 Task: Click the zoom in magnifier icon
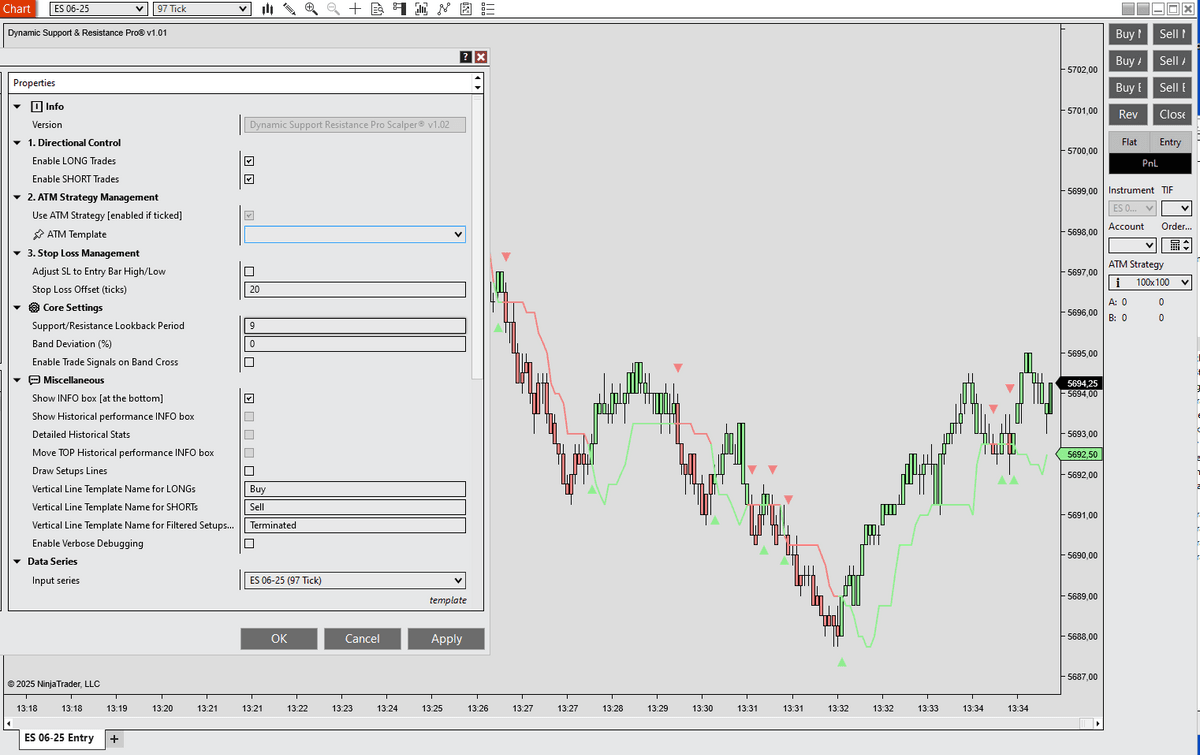pos(311,9)
